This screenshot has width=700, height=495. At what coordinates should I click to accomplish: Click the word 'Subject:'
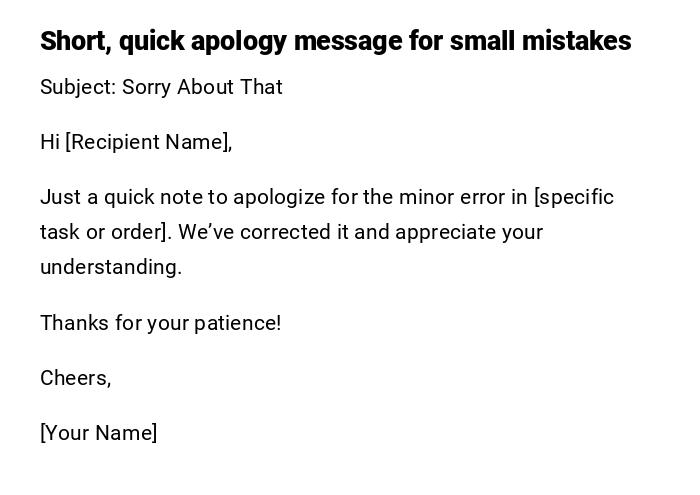(78, 87)
